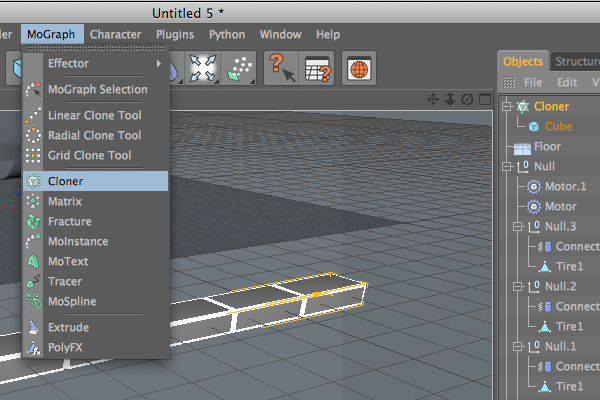600x400 pixels.
Task: Open Object Manager Edit menu
Action: (567, 82)
